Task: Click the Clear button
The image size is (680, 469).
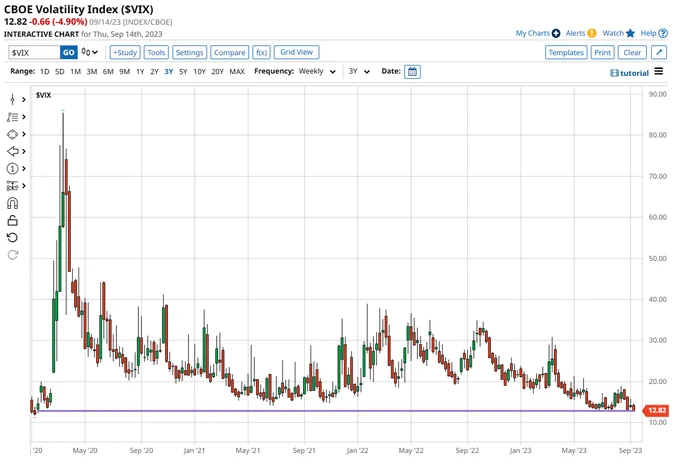Action: click(x=632, y=52)
